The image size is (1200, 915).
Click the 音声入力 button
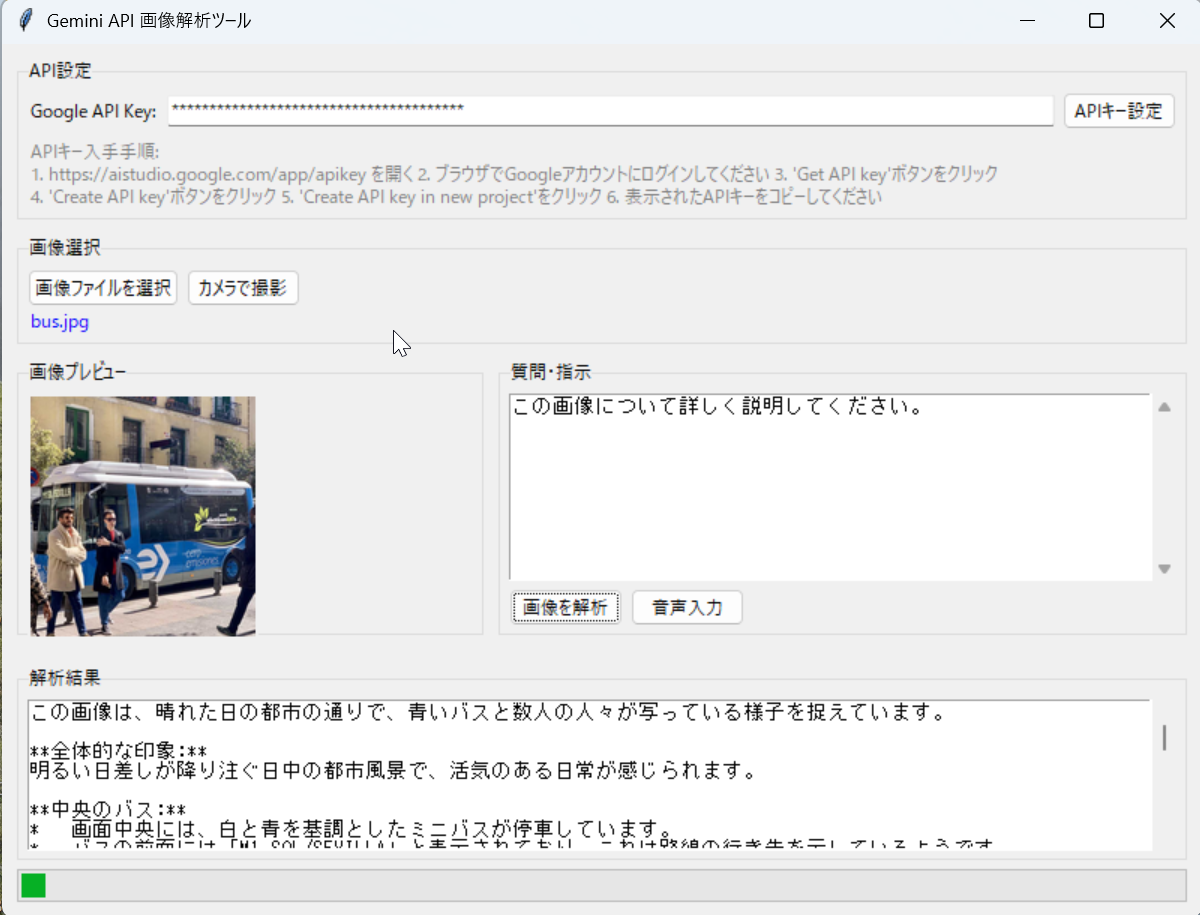pos(687,607)
